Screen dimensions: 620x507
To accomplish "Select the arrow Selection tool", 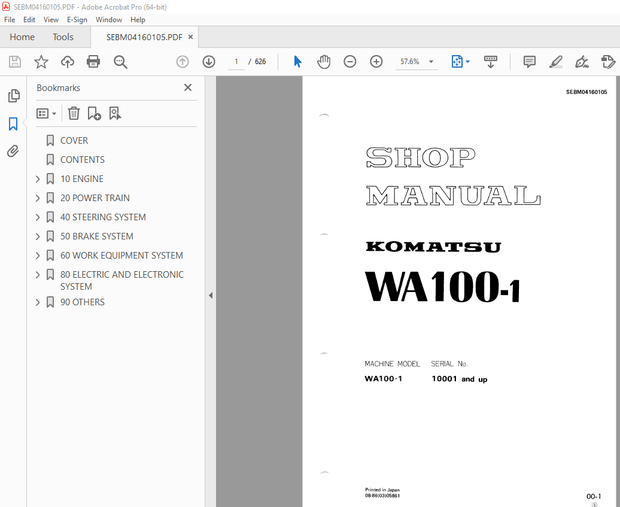I will 298,62.
